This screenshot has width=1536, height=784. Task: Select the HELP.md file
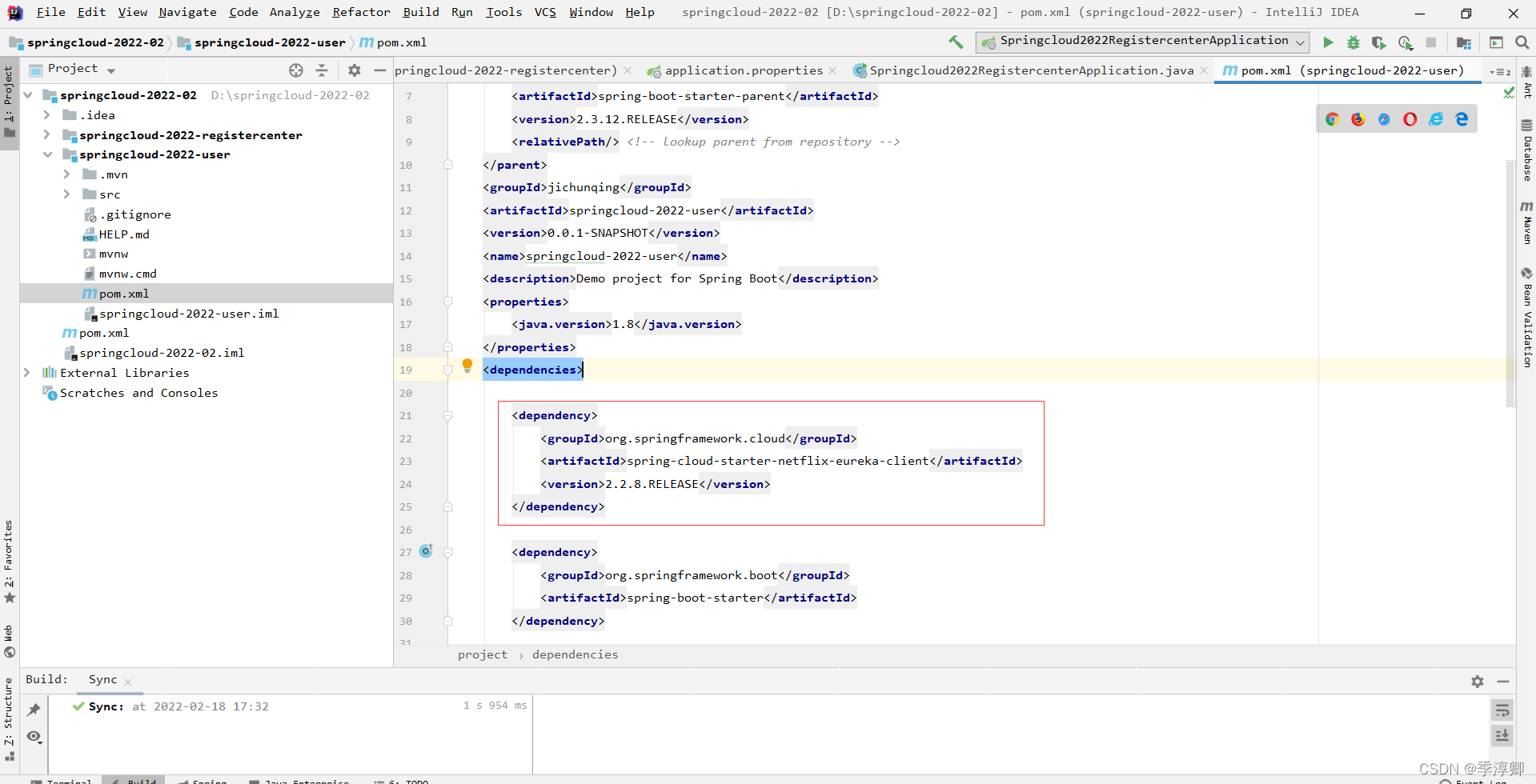(124, 234)
